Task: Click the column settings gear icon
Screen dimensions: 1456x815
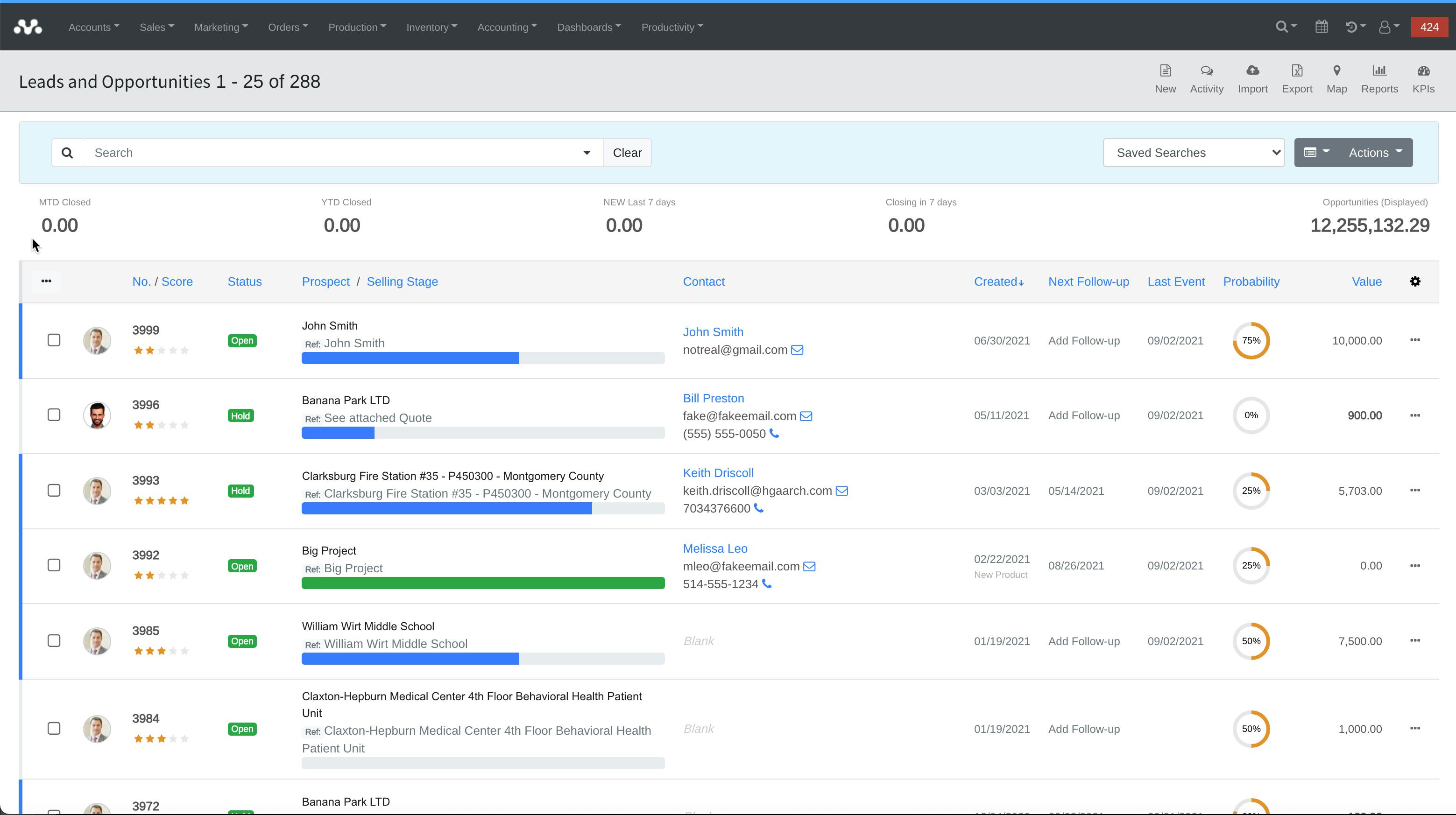Action: (x=1416, y=281)
